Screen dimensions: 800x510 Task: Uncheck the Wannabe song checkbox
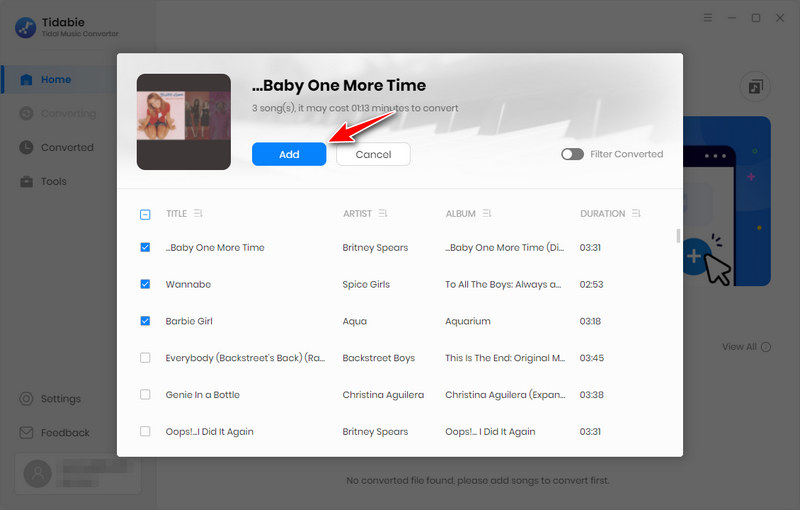click(x=145, y=284)
